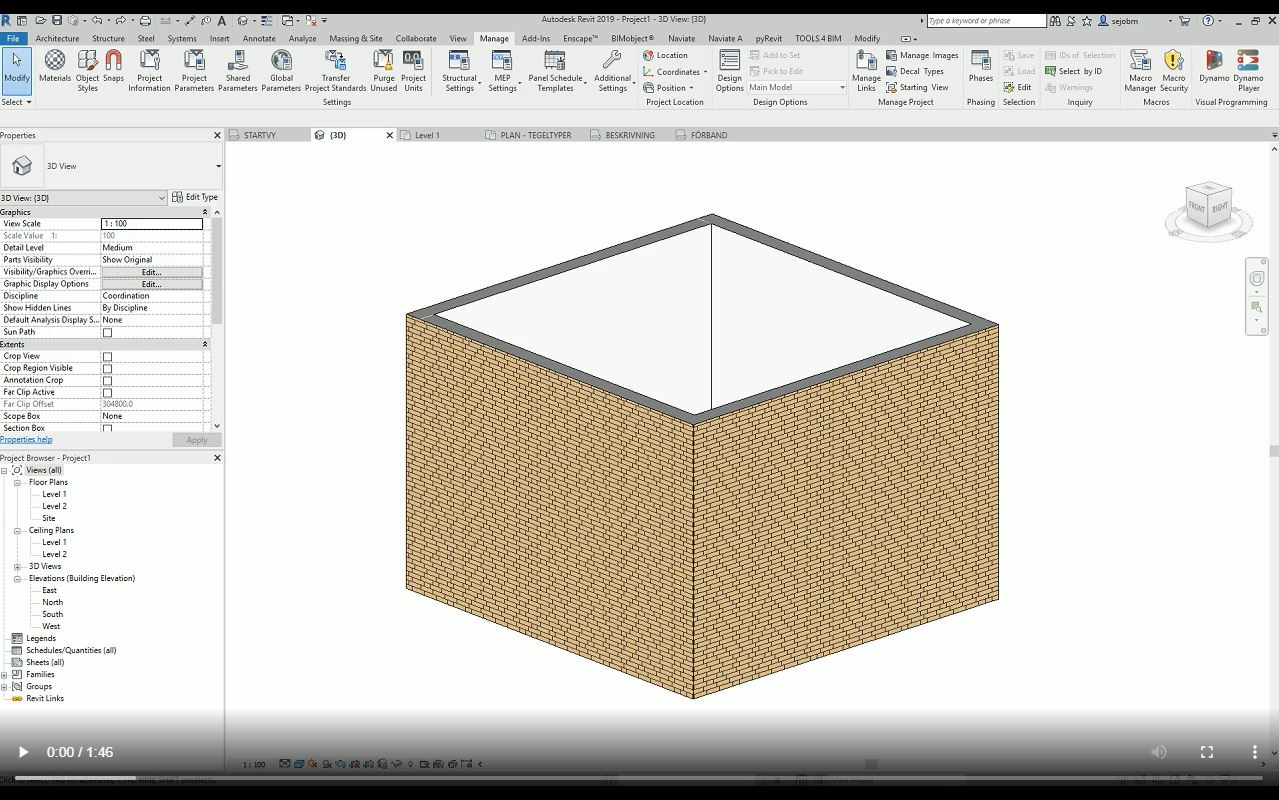
Task: Open Design Options
Action: point(730,70)
